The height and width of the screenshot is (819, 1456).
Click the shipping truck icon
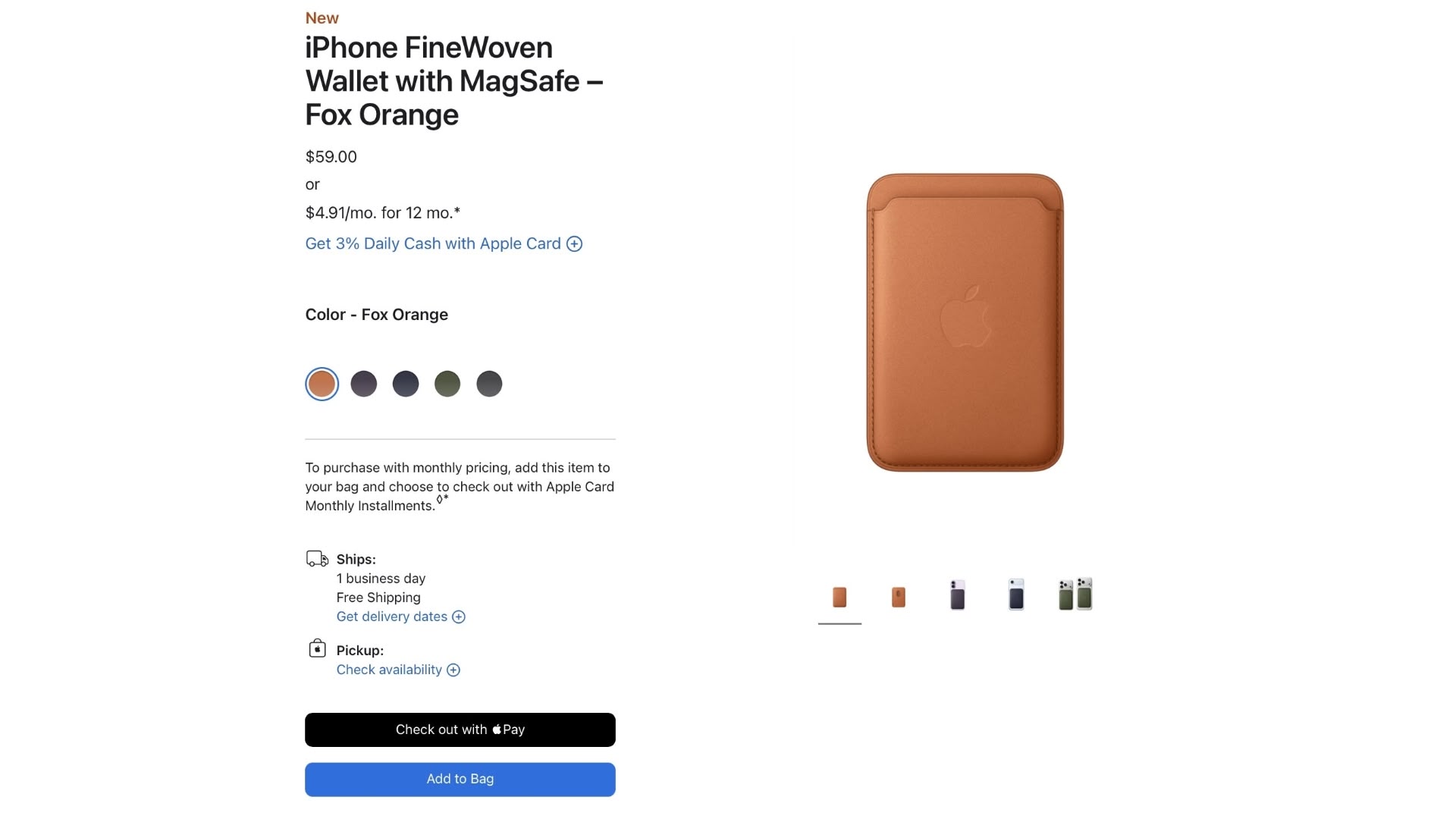point(317,560)
